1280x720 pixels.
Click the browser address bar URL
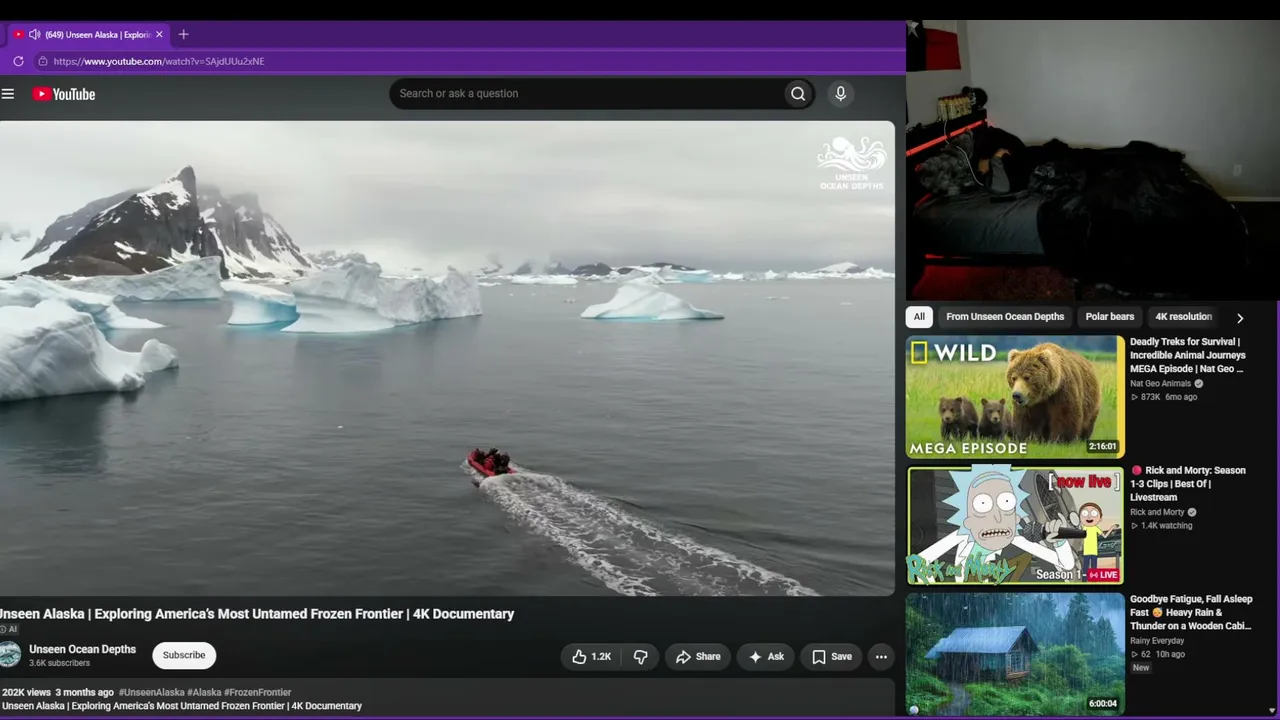[x=159, y=61]
